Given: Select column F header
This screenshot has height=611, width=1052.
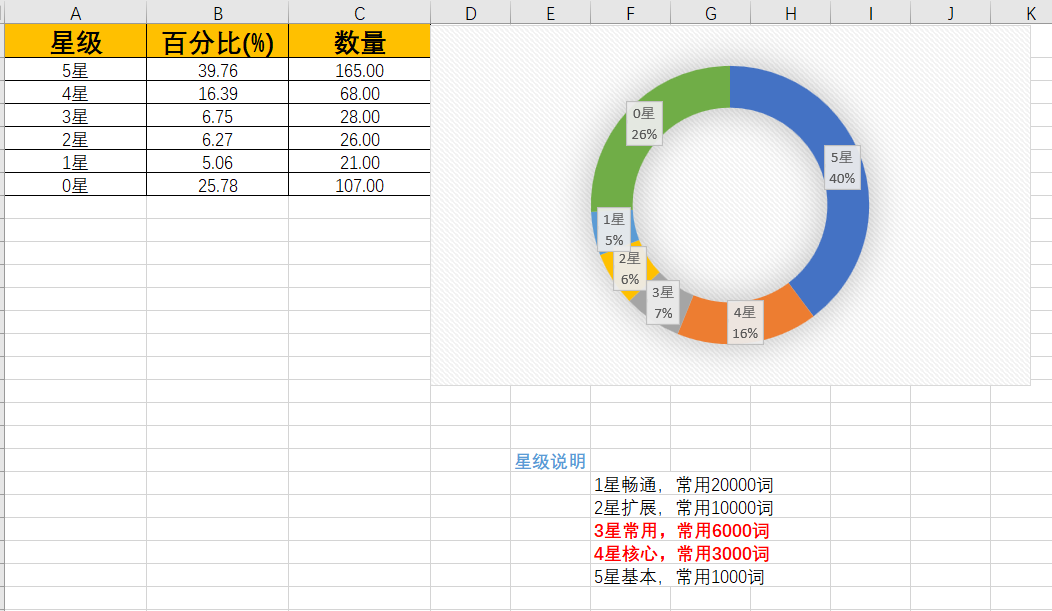Looking at the screenshot, I should 630,13.
